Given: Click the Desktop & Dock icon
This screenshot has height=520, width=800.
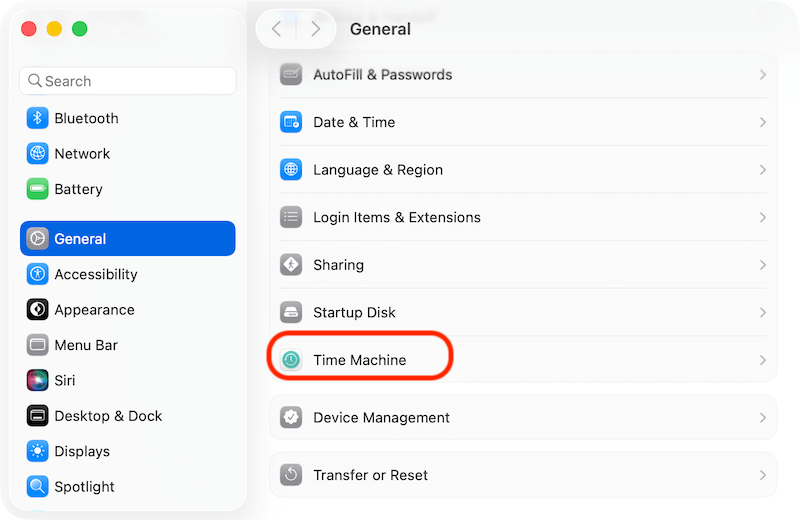Looking at the screenshot, I should pos(37,416).
